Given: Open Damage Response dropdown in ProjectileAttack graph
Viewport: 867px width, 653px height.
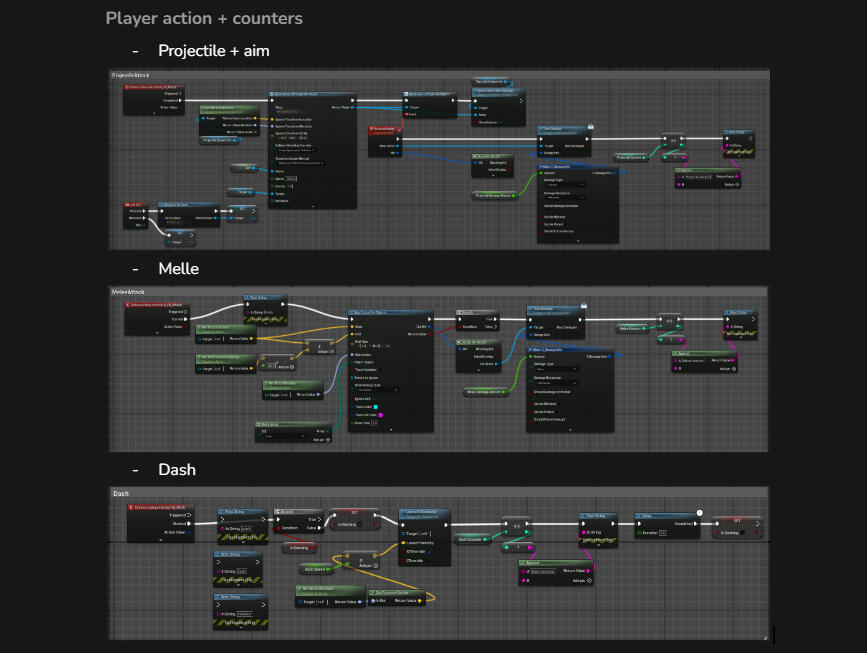Looking at the screenshot, I should coord(566,198).
